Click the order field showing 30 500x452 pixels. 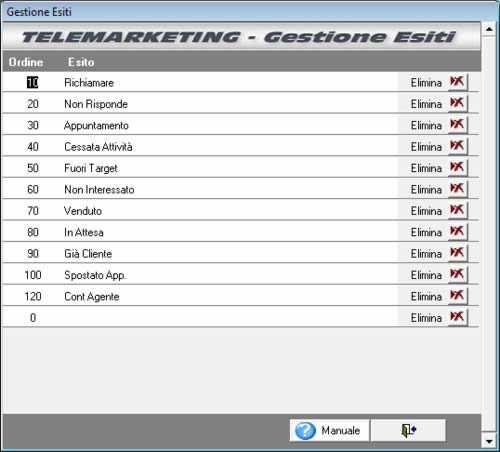coord(33,125)
